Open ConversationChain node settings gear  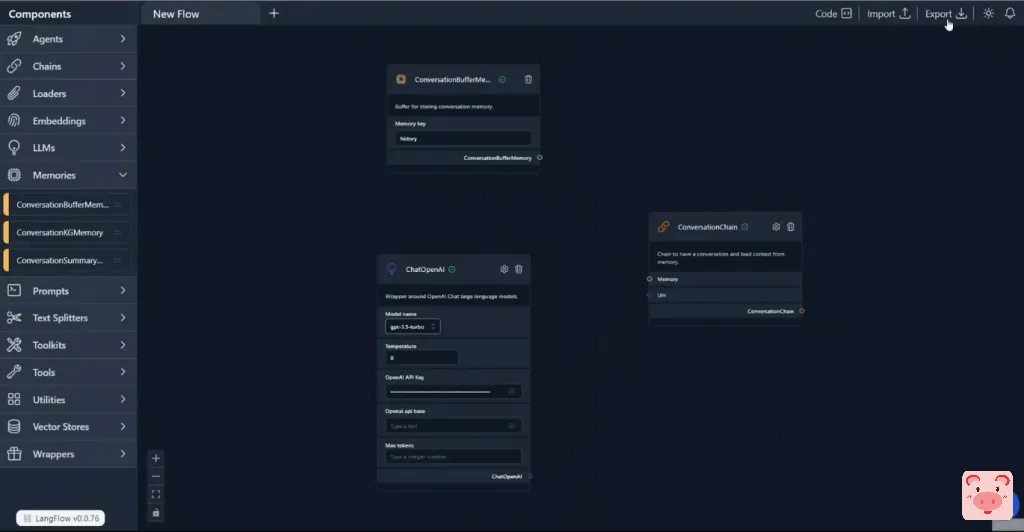(x=776, y=227)
